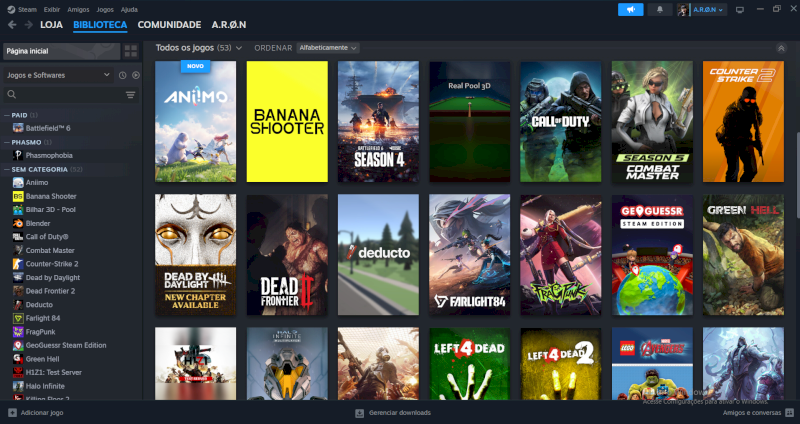Open advanced filter options icon
The height and width of the screenshot is (424, 800).
[x=130, y=94]
